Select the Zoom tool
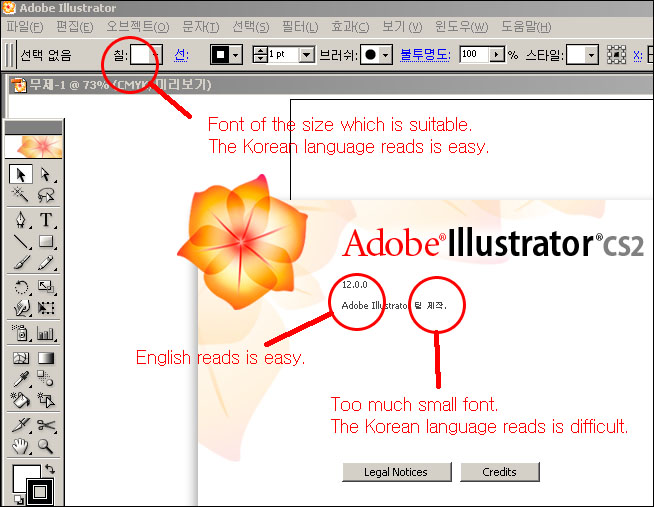654x507 pixels. pos(46,446)
